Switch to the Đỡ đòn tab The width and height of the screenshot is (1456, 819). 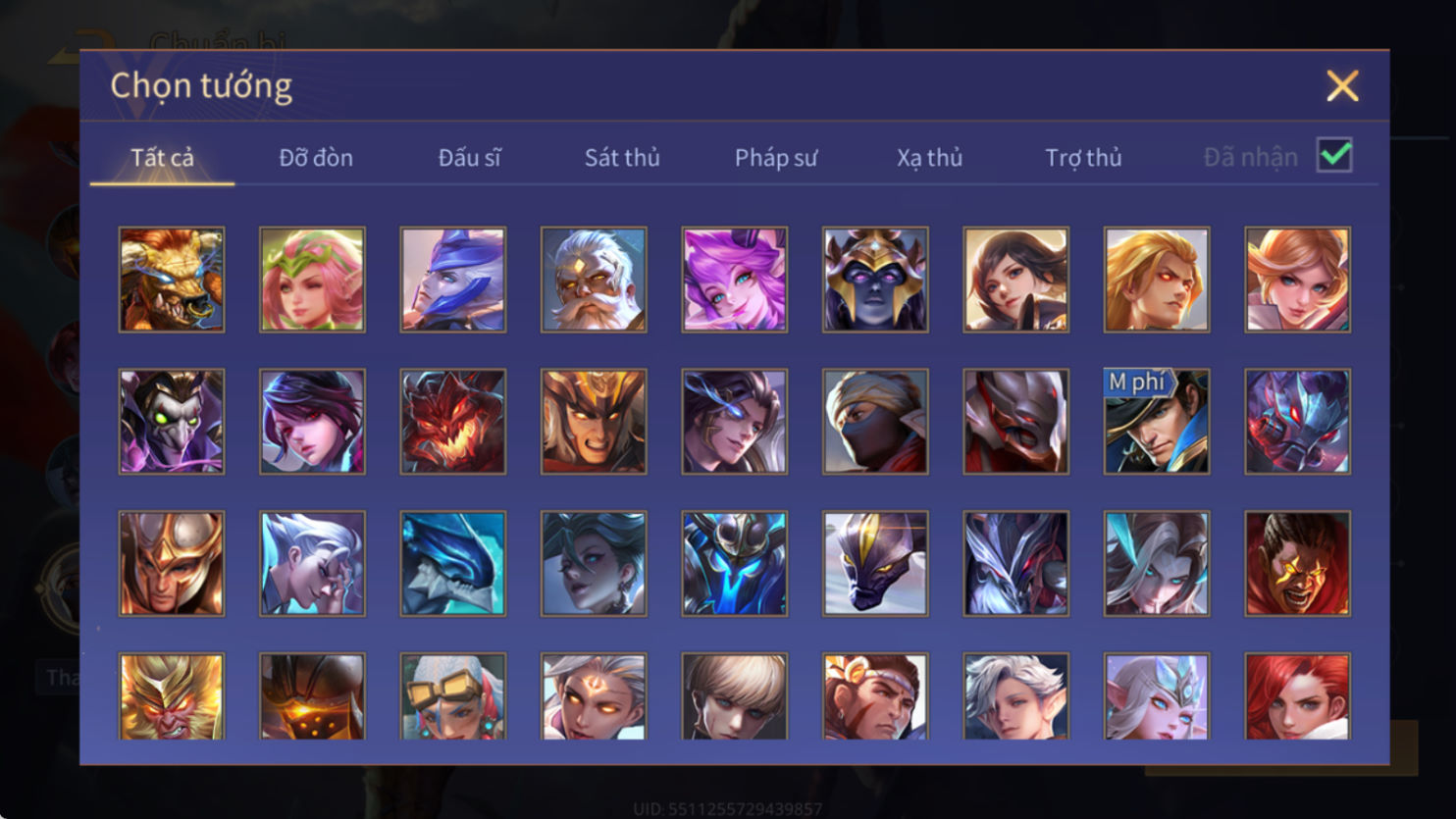pos(316,157)
